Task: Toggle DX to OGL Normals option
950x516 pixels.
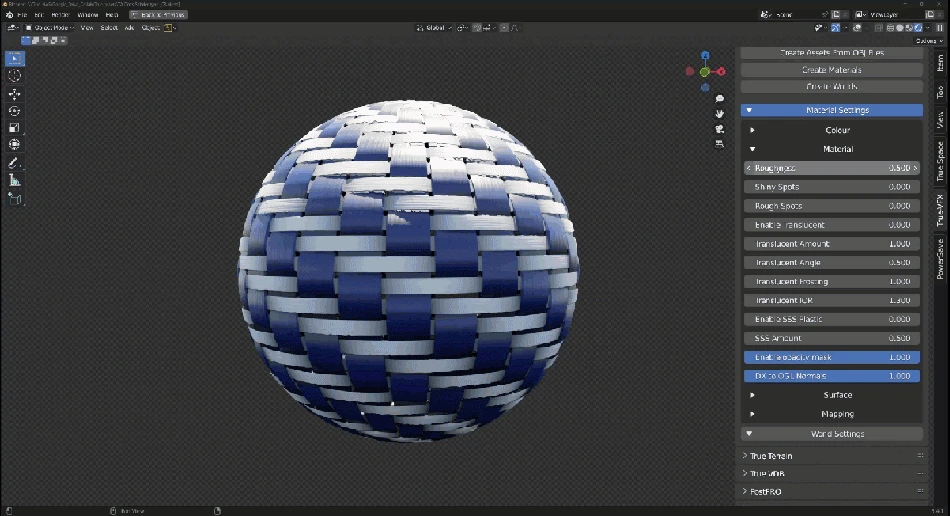Action: (832, 376)
